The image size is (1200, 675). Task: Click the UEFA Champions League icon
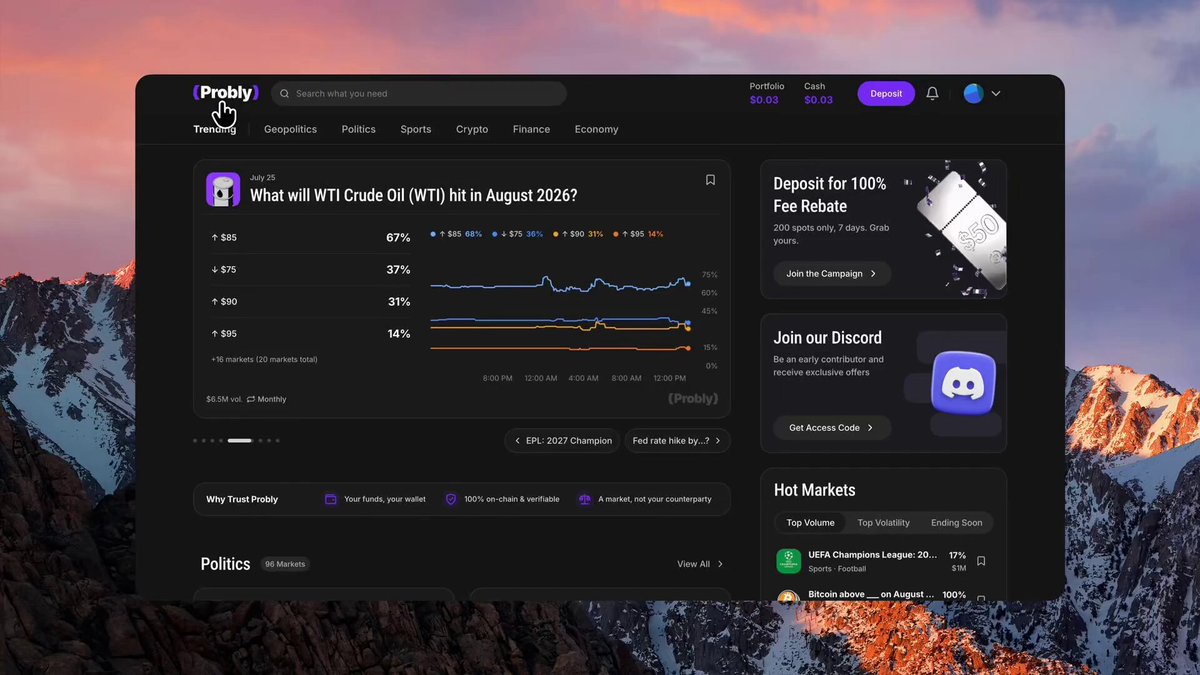789,561
